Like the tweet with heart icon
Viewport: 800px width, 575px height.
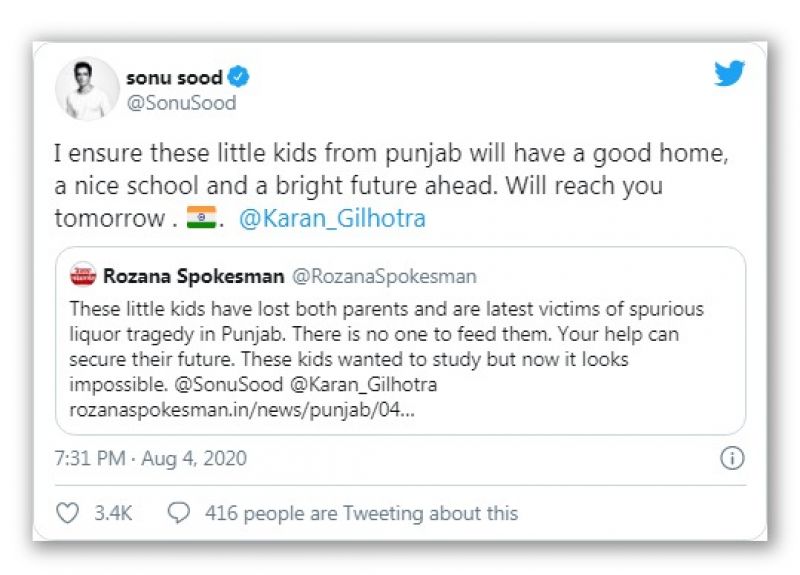[67, 513]
